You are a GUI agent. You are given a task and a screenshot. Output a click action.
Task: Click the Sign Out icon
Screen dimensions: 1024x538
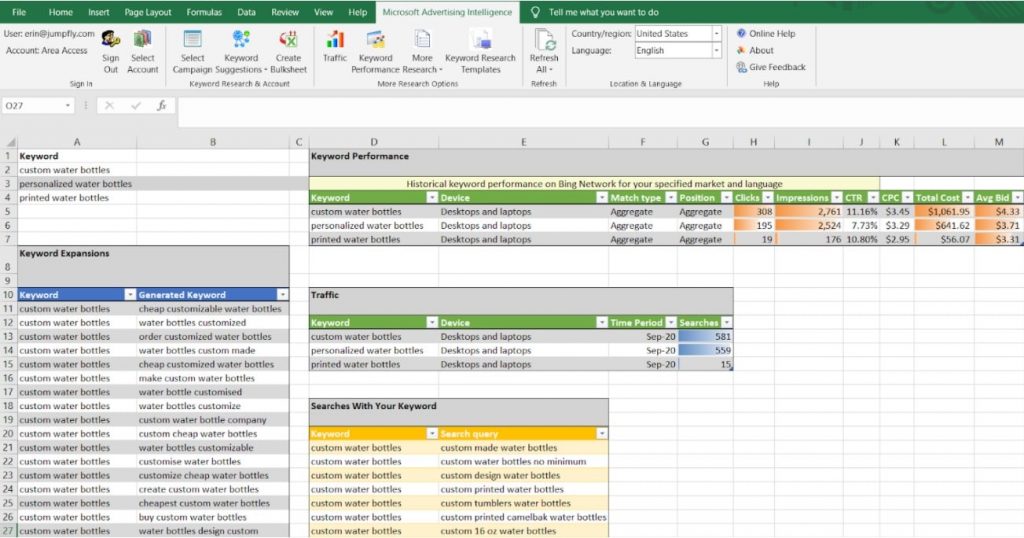click(111, 40)
